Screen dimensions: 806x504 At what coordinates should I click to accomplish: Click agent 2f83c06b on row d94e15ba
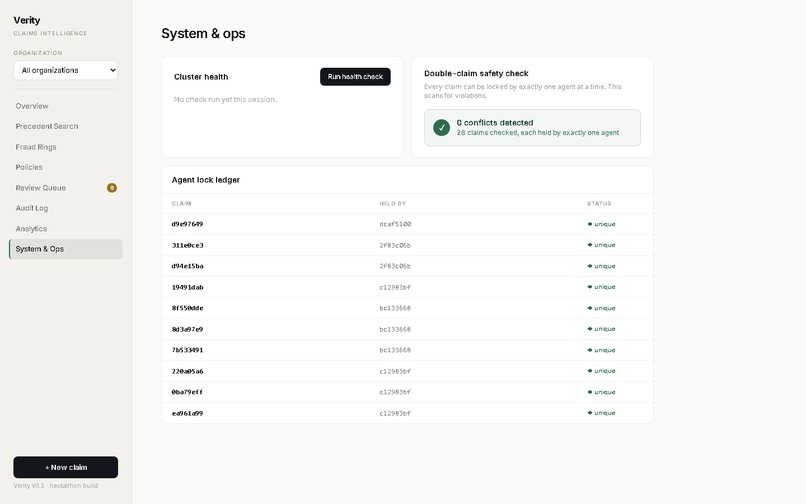tap(395, 266)
